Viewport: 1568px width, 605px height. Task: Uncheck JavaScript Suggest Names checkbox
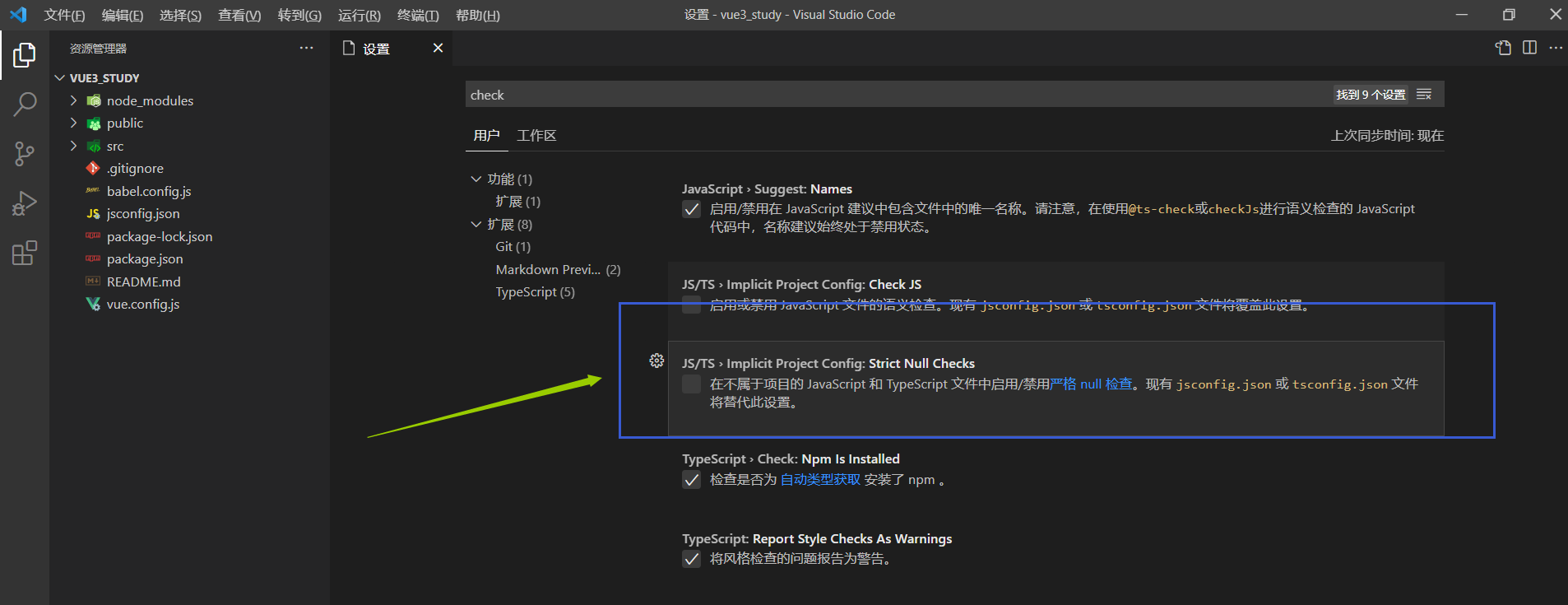pos(692,209)
